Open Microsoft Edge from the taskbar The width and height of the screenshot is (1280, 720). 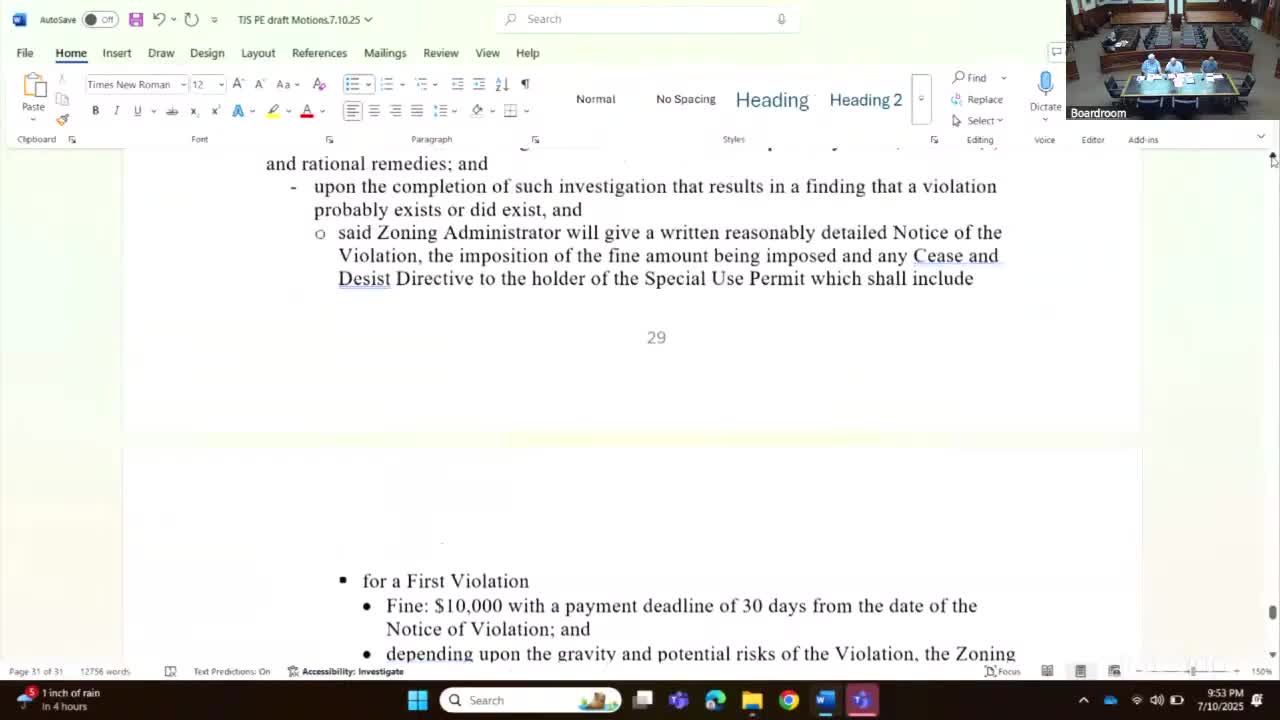pos(715,700)
